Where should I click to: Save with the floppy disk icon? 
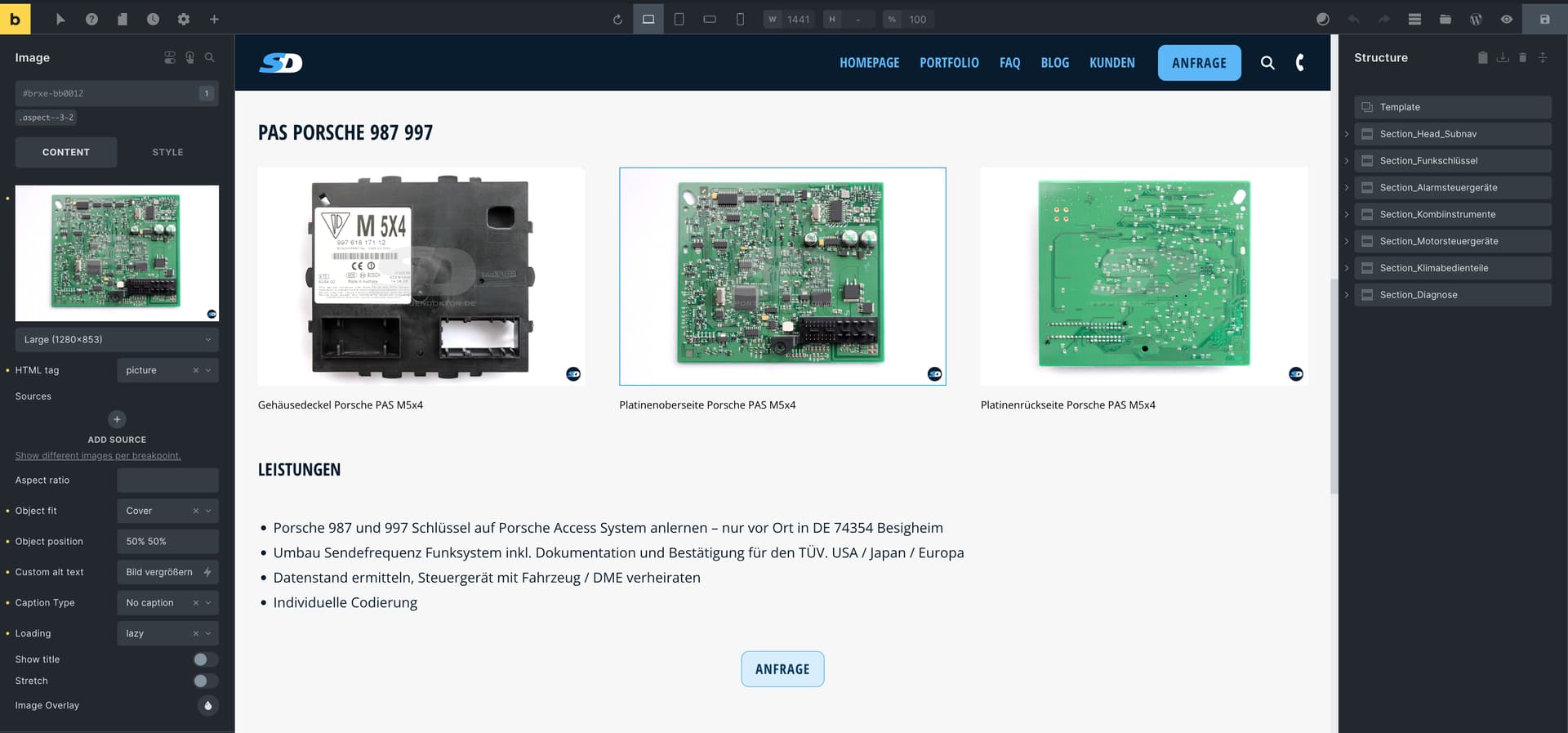1544,19
